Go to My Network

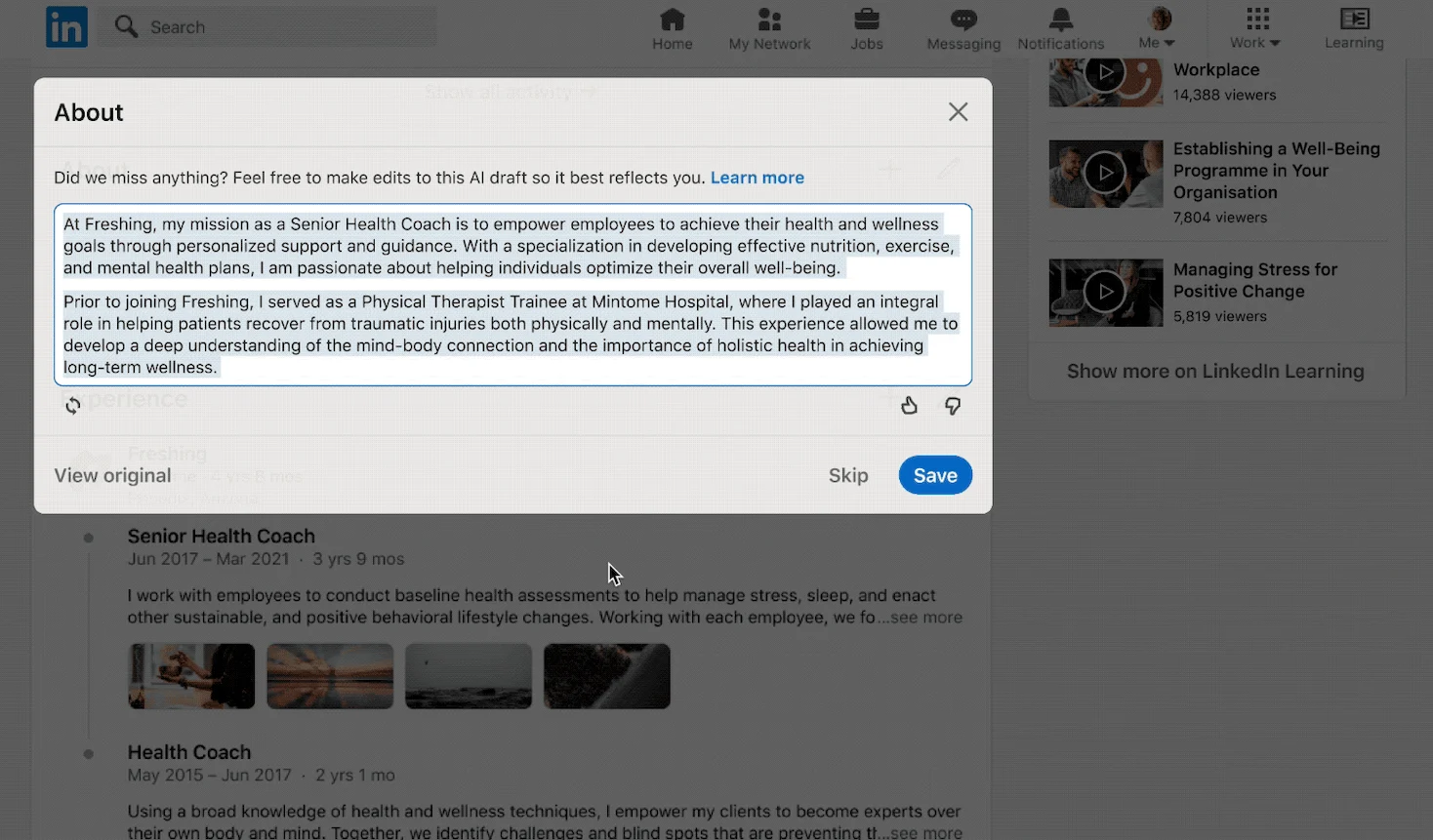click(x=769, y=28)
